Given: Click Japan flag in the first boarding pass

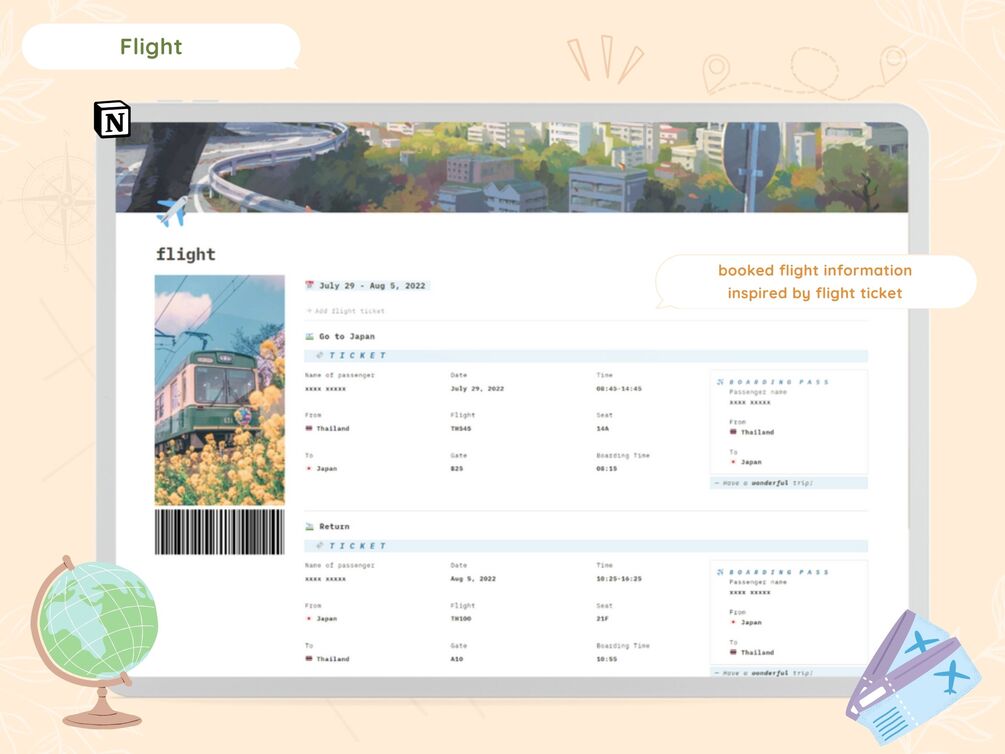Looking at the screenshot, I should (733, 462).
